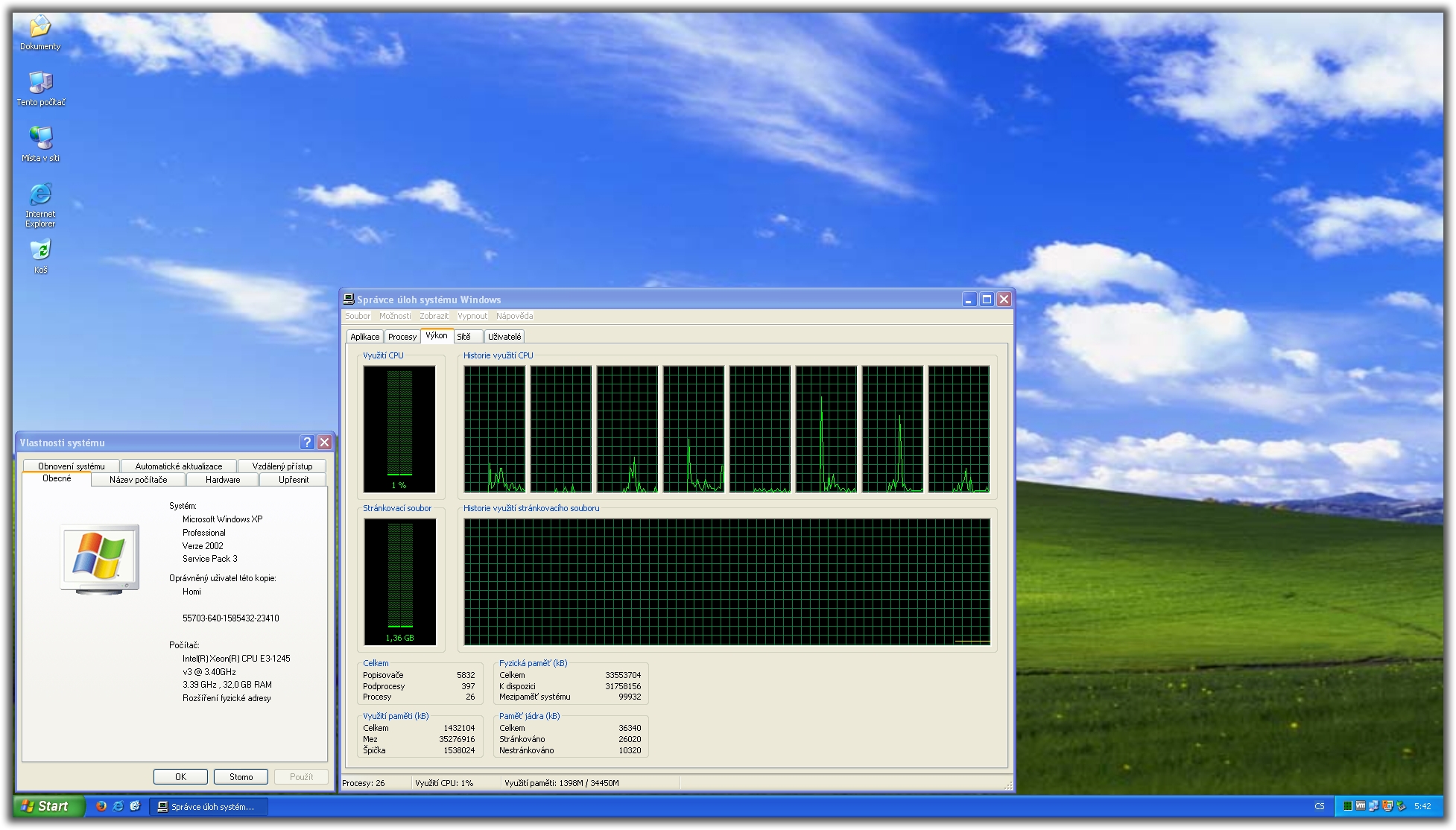The height and width of the screenshot is (830, 1456).
Task: Open the Hardware tab
Action: [223, 480]
